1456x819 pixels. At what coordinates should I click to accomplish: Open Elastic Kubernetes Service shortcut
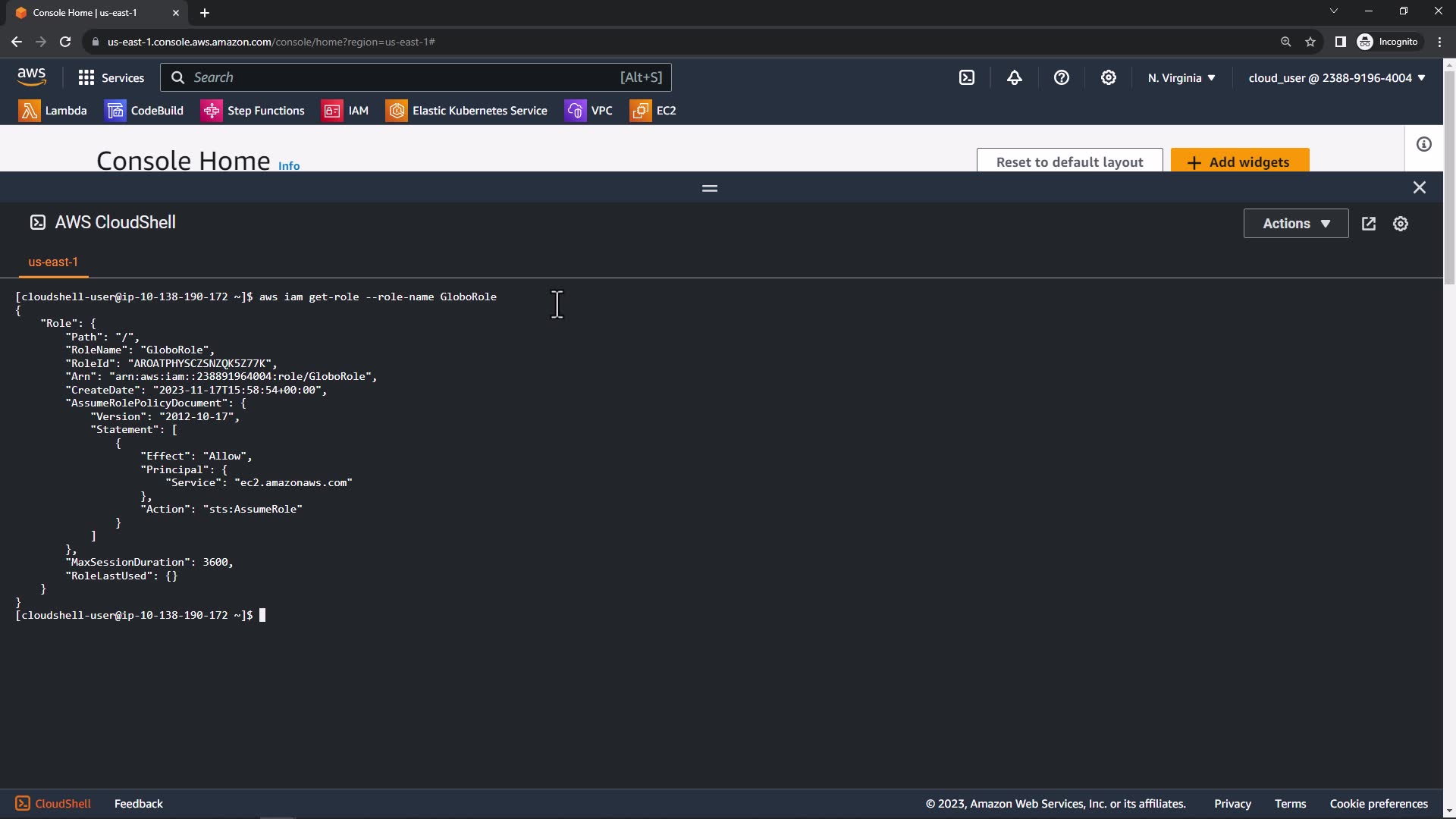point(466,111)
